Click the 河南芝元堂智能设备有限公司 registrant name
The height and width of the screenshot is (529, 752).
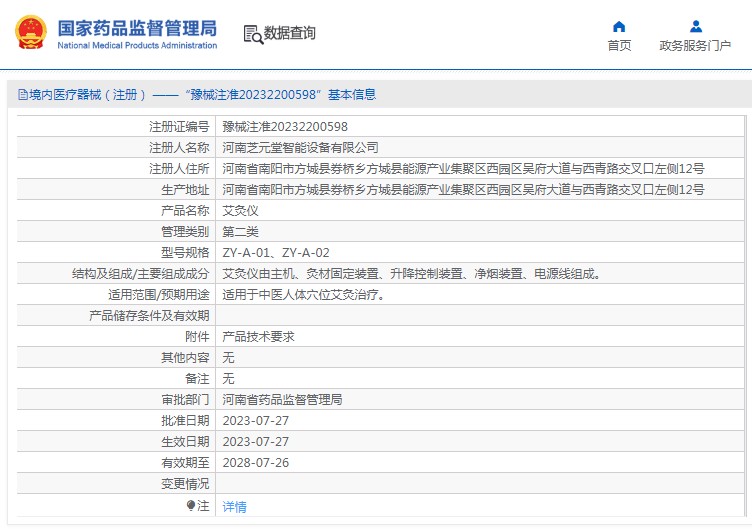(300, 148)
